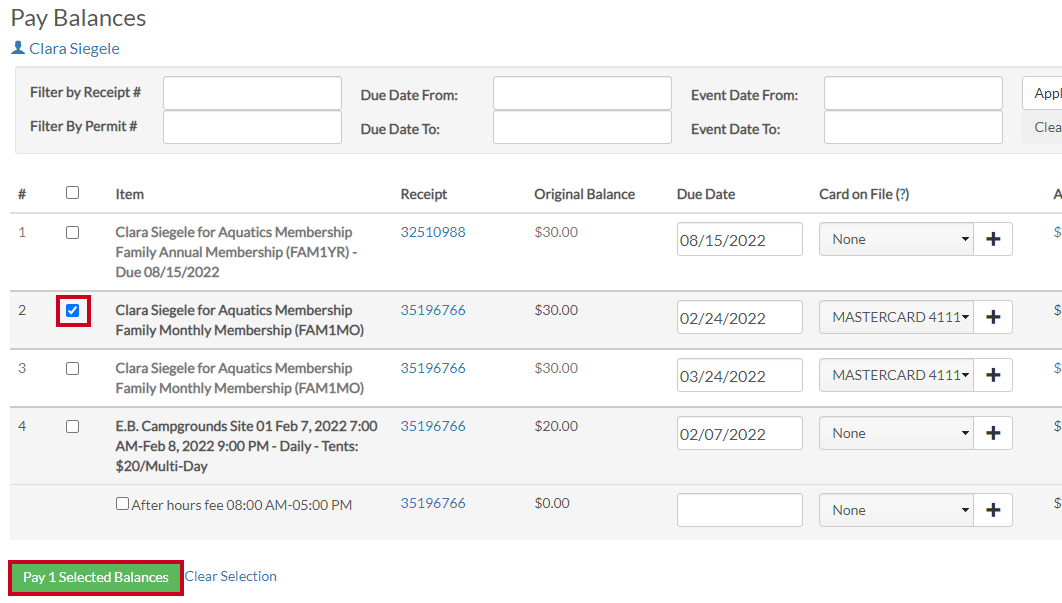Image resolution: width=1062 pixels, height=603 pixels.
Task: Click the Pay Balances heading
Action: point(79,18)
